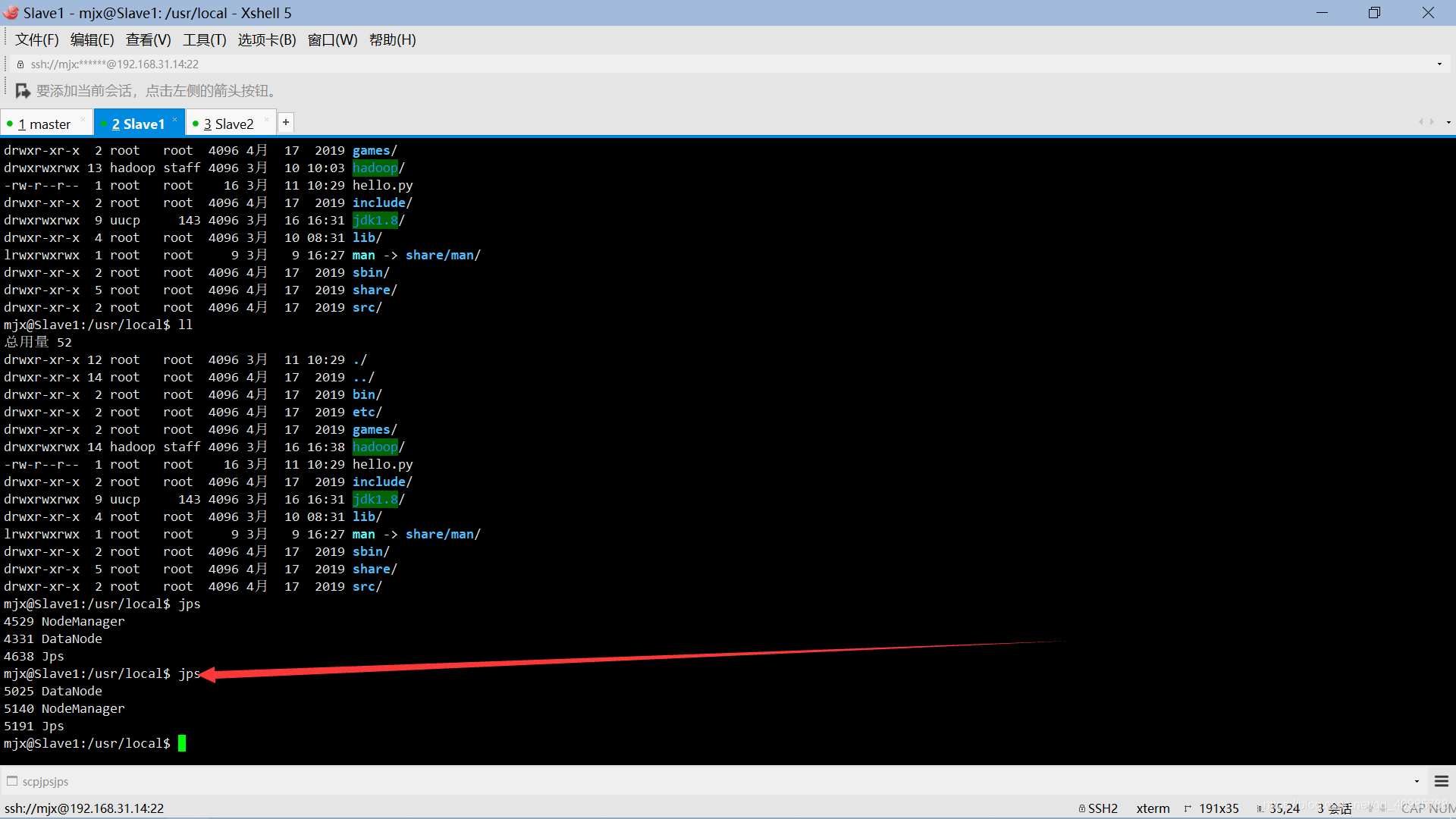Click the ssh://mjx@192.168.31.14:22 status text
This screenshot has height=819, width=1456.
[x=84, y=808]
